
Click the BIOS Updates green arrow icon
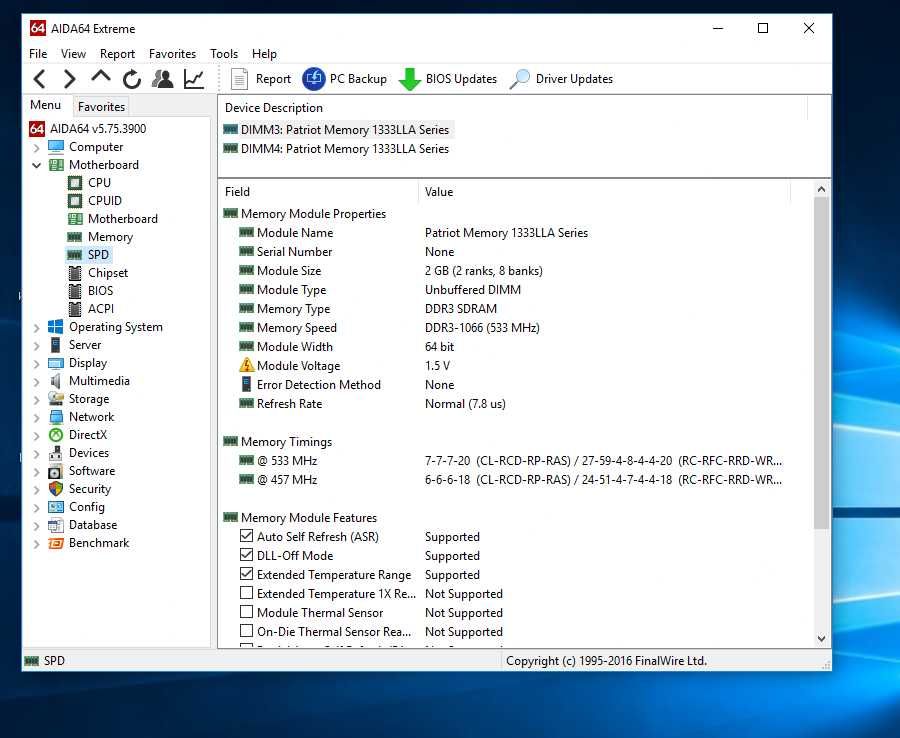[x=409, y=79]
